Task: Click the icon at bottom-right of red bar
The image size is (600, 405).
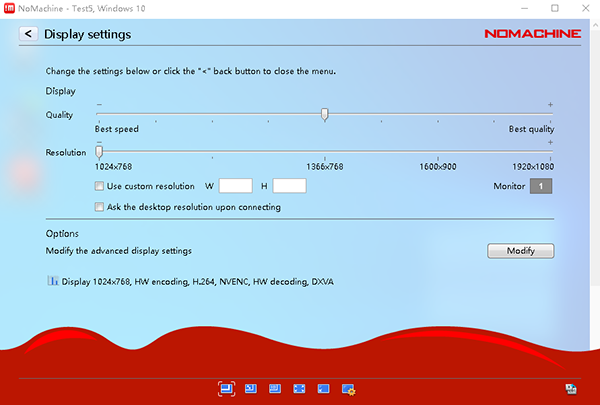Action: pyautogui.click(x=570, y=388)
